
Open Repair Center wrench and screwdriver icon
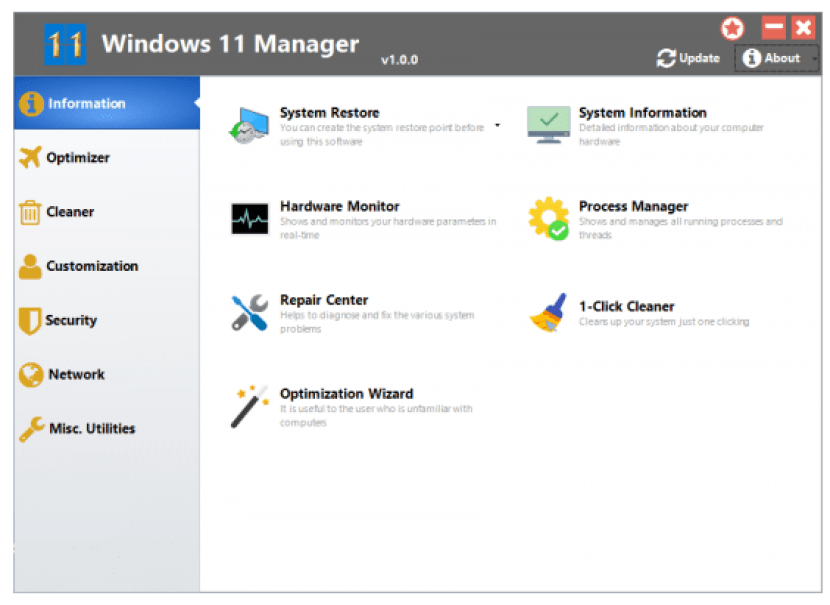[249, 313]
